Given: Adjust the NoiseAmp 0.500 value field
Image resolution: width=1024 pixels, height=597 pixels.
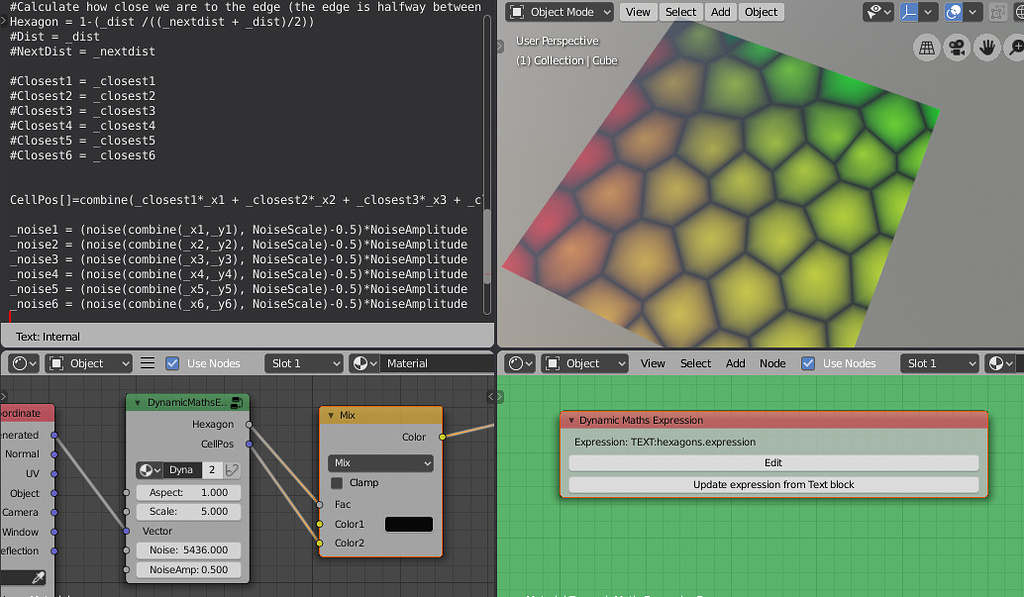Looking at the screenshot, I should (x=188, y=570).
